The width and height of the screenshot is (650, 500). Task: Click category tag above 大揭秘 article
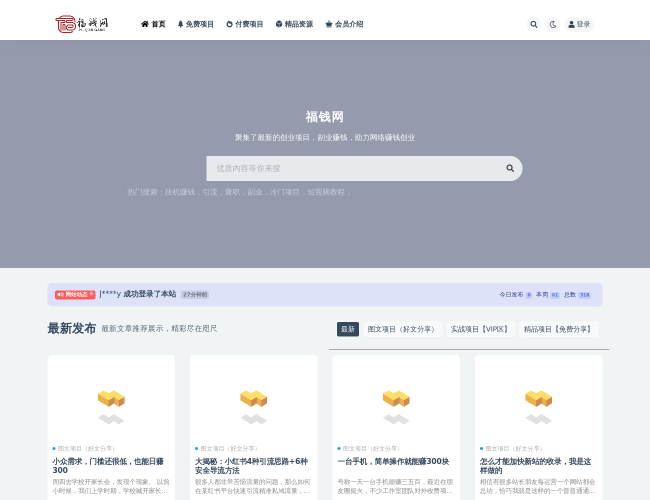[x=227, y=449]
